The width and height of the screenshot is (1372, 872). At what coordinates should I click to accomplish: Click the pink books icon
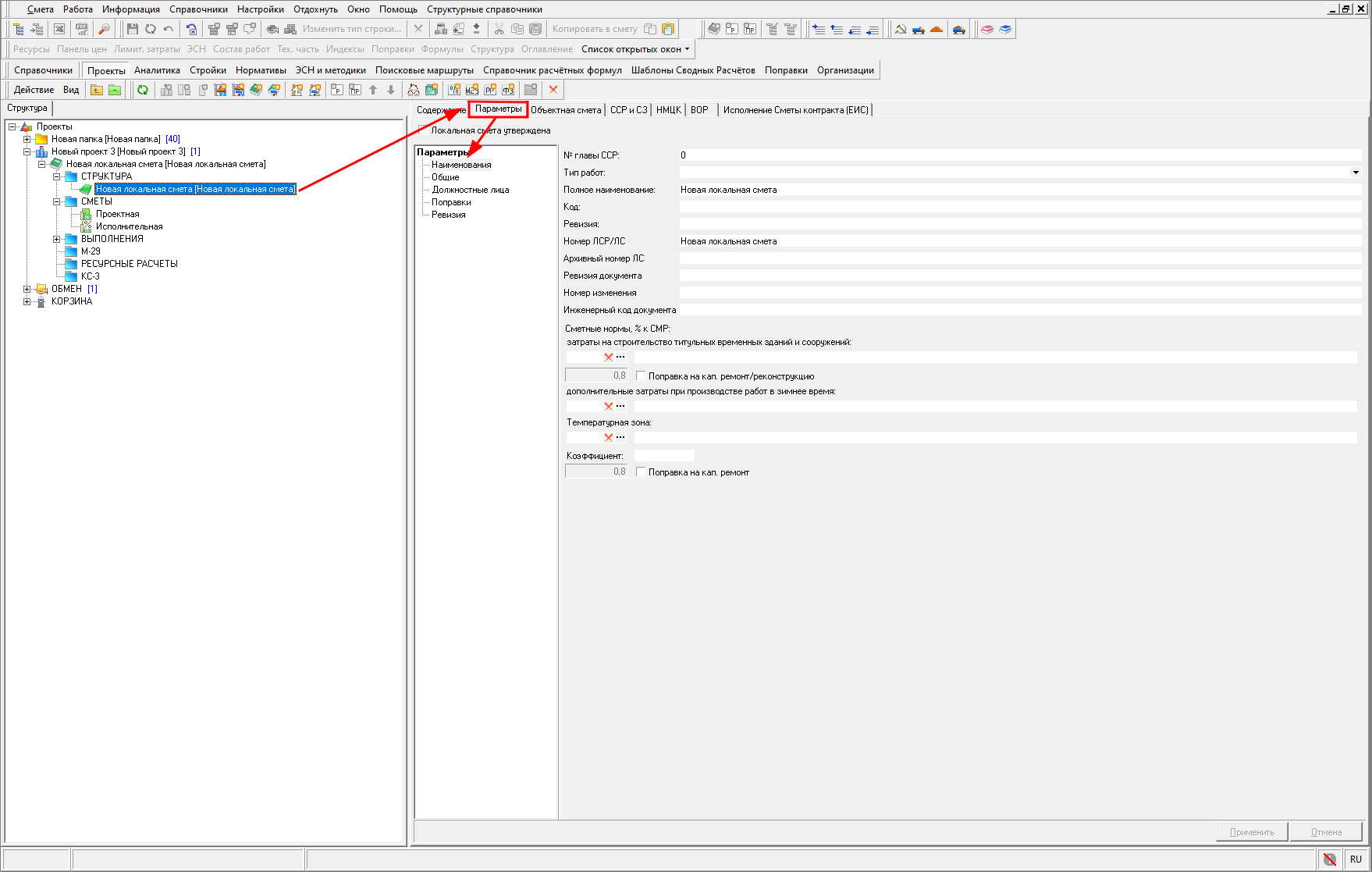pos(987,29)
